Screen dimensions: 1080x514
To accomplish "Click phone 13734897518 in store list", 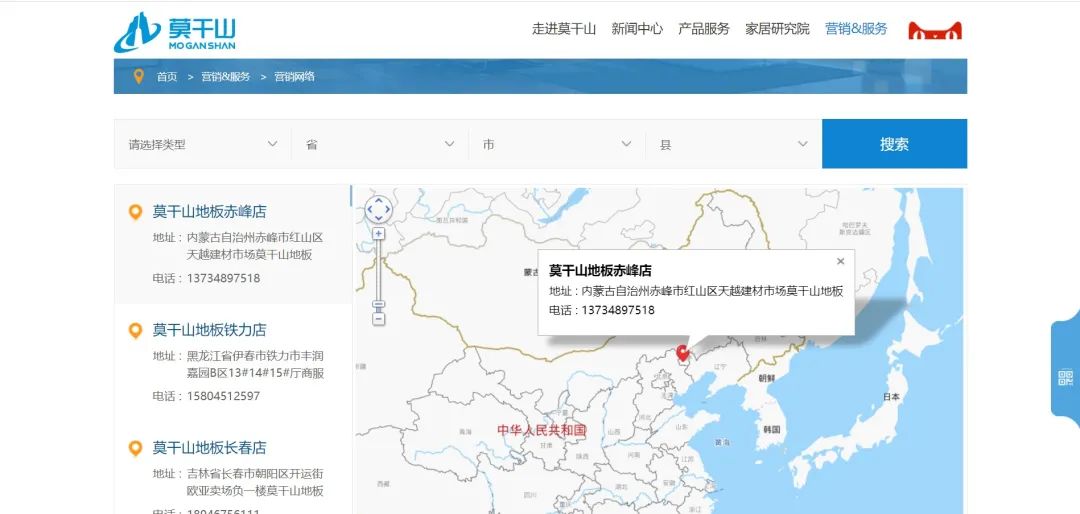I will click(x=223, y=278).
